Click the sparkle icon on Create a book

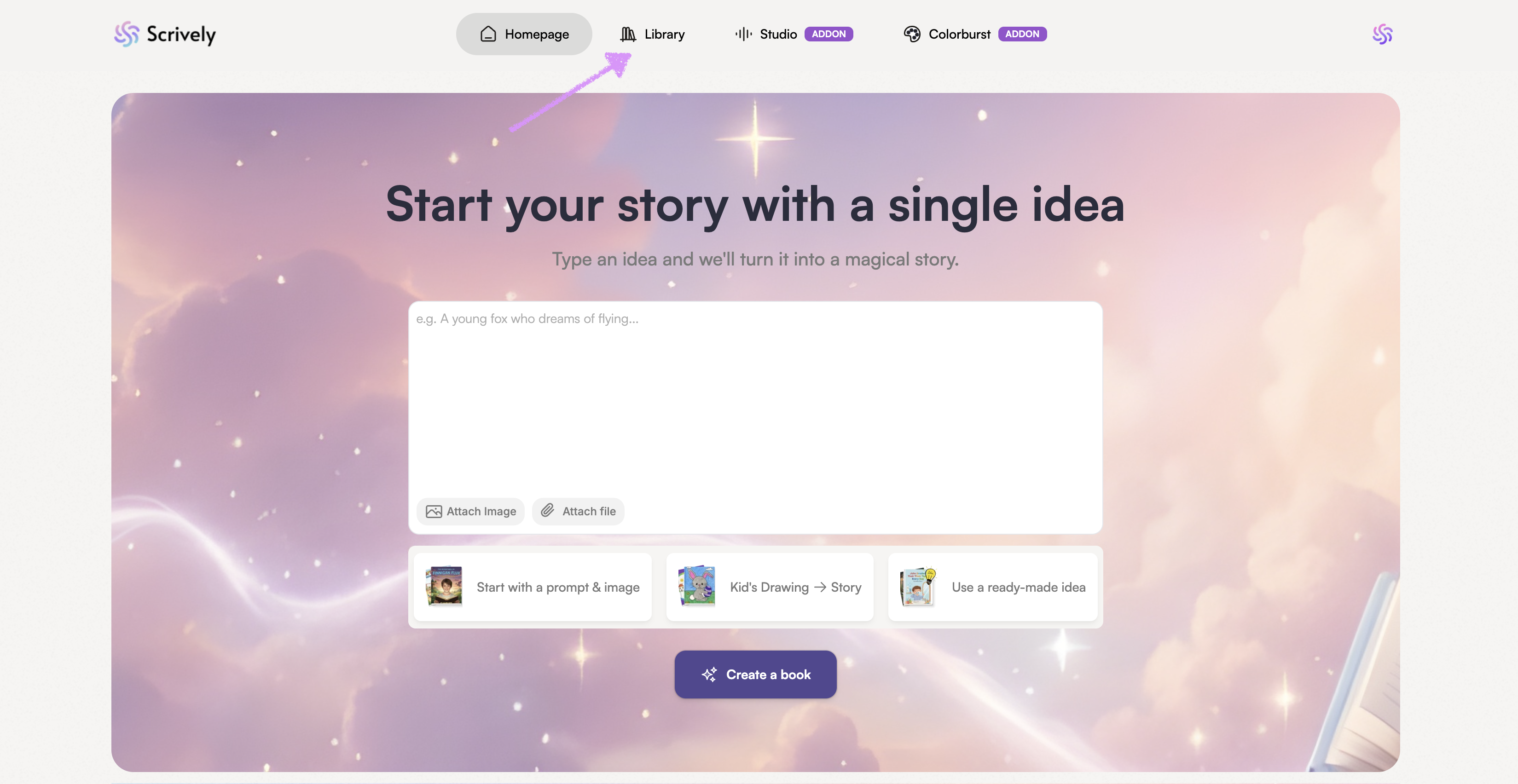click(x=709, y=674)
